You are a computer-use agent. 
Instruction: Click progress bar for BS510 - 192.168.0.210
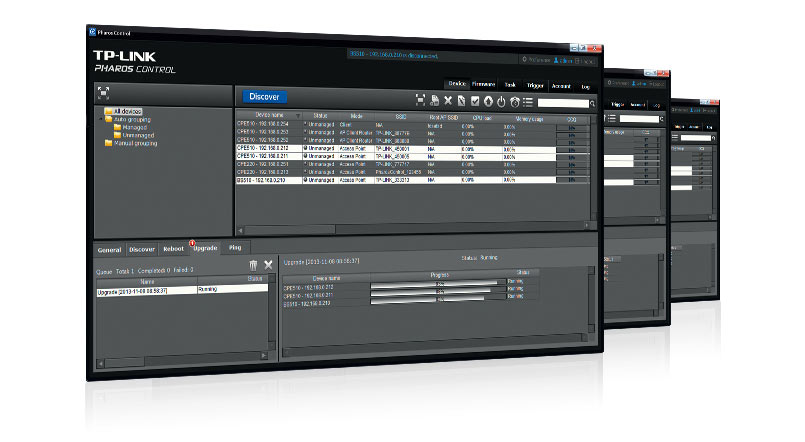point(438,299)
